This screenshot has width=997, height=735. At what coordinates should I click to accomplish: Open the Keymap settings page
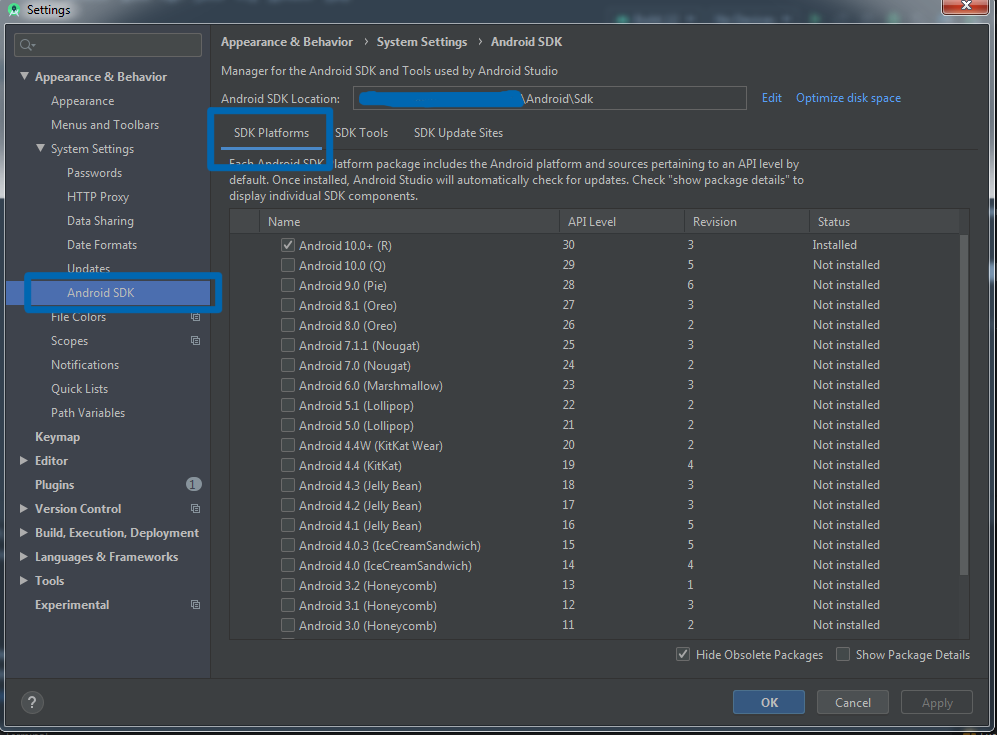(x=57, y=437)
